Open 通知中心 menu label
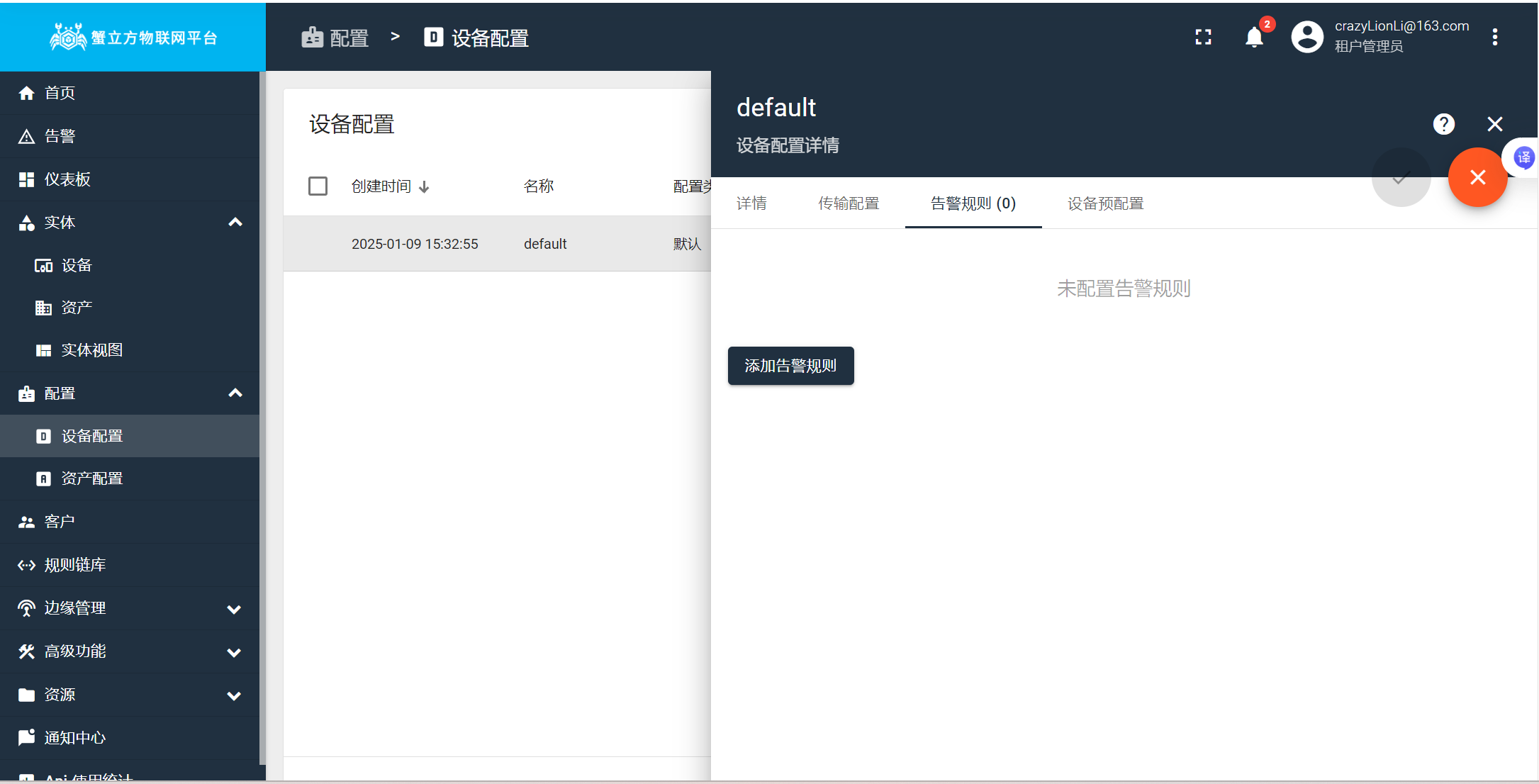 75,738
